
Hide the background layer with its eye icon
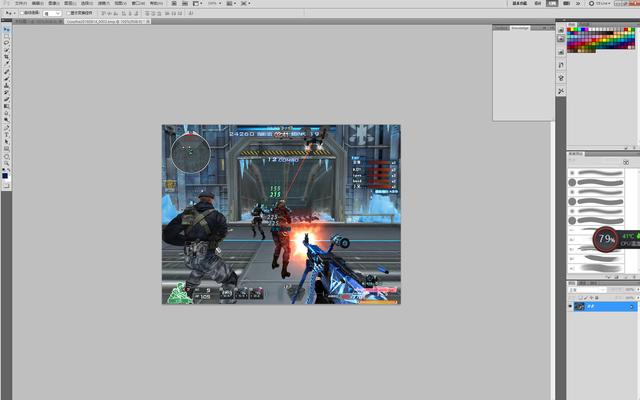click(570, 306)
